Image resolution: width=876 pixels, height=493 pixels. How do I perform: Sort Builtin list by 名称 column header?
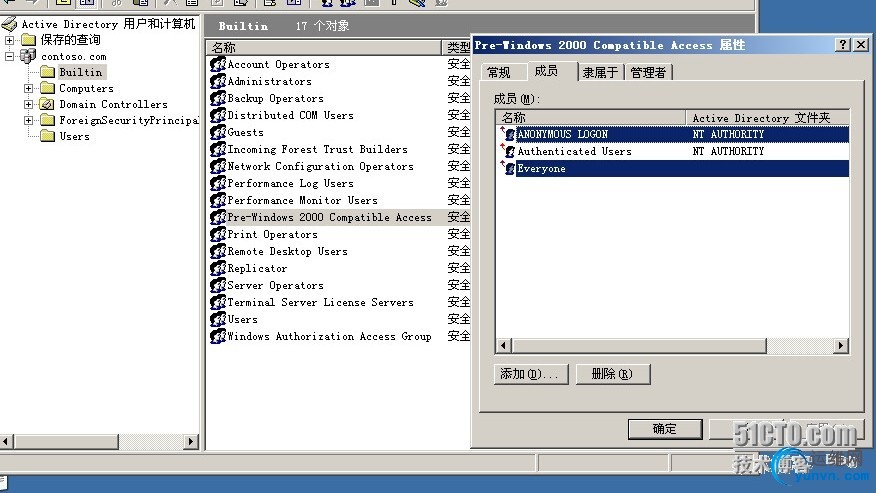click(x=323, y=48)
